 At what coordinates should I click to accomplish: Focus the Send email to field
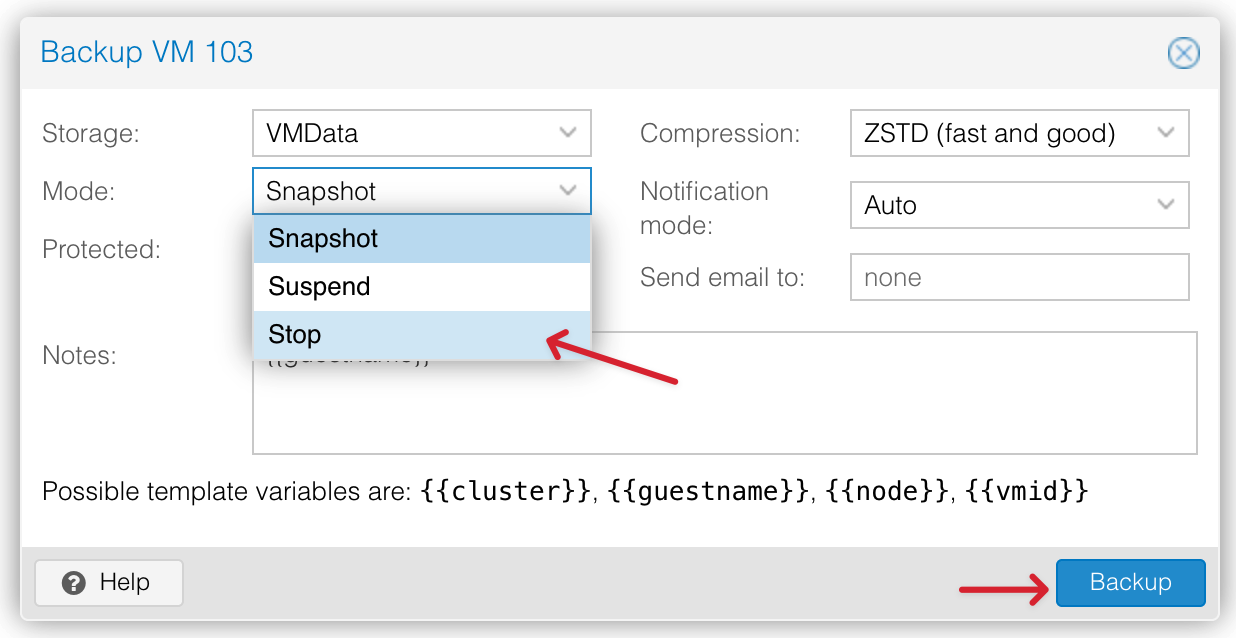1019,277
